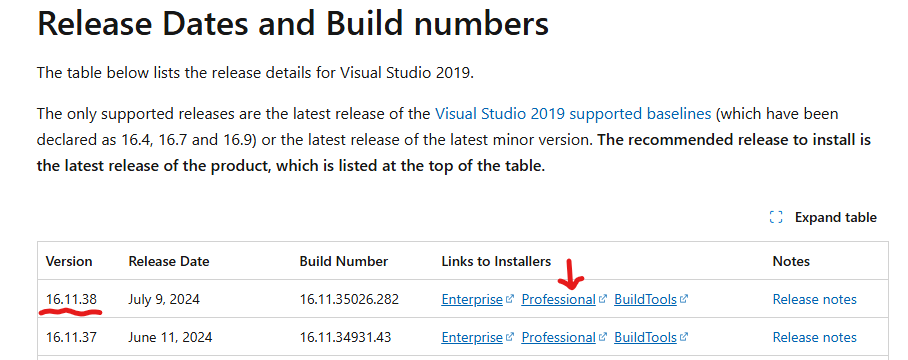
Task: Click the Expand table brackets icon
Action: point(776,218)
